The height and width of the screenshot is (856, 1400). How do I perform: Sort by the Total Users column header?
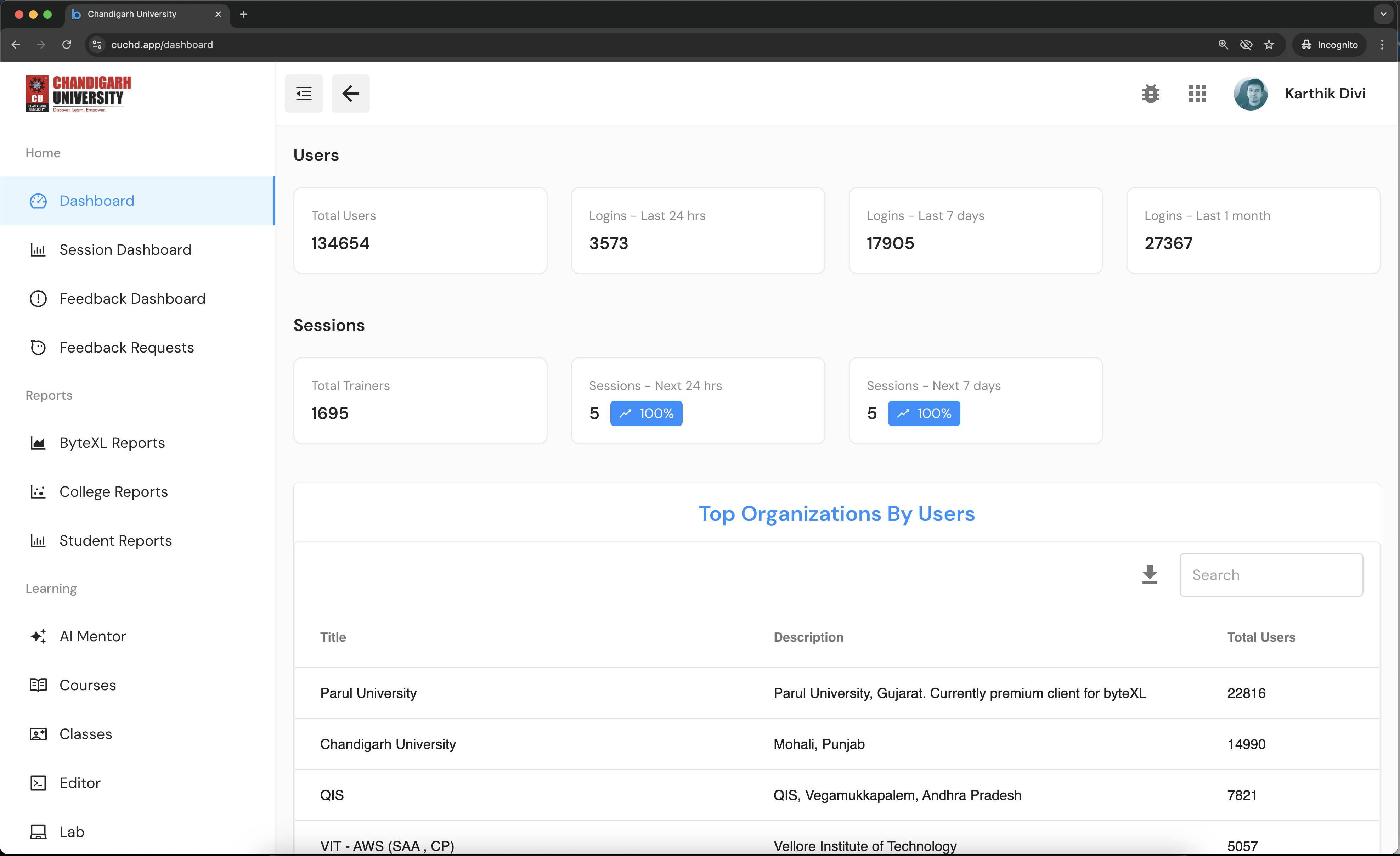pyautogui.click(x=1261, y=637)
